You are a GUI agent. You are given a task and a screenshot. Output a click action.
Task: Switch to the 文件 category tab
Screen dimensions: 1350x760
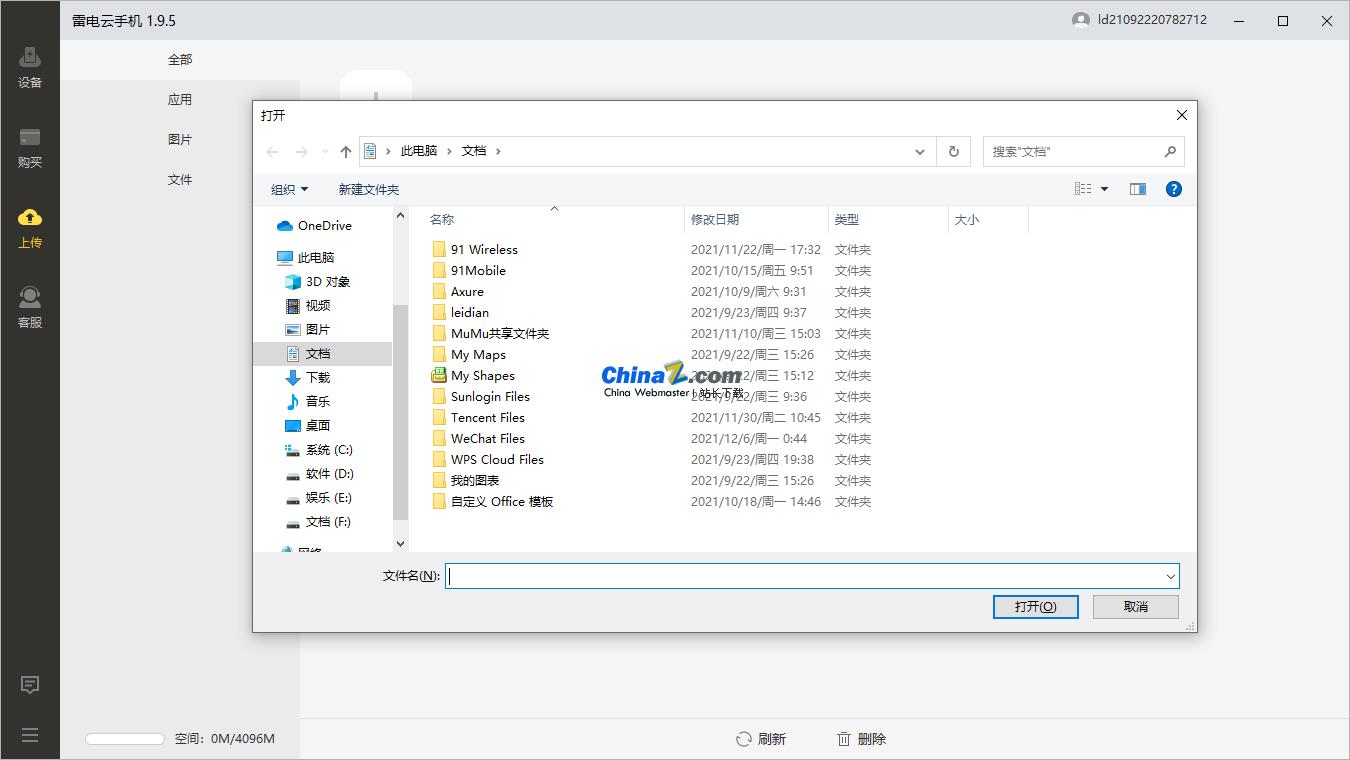pyautogui.click(x=180, y=180)
